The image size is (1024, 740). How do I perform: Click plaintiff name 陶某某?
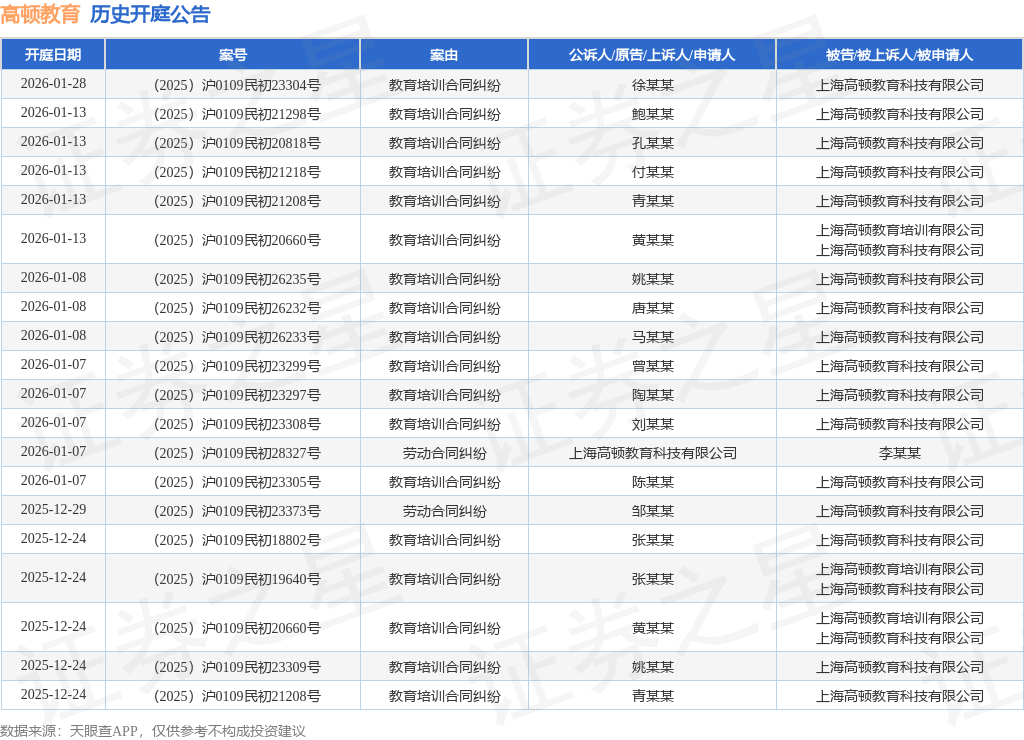tap(652, 395)
